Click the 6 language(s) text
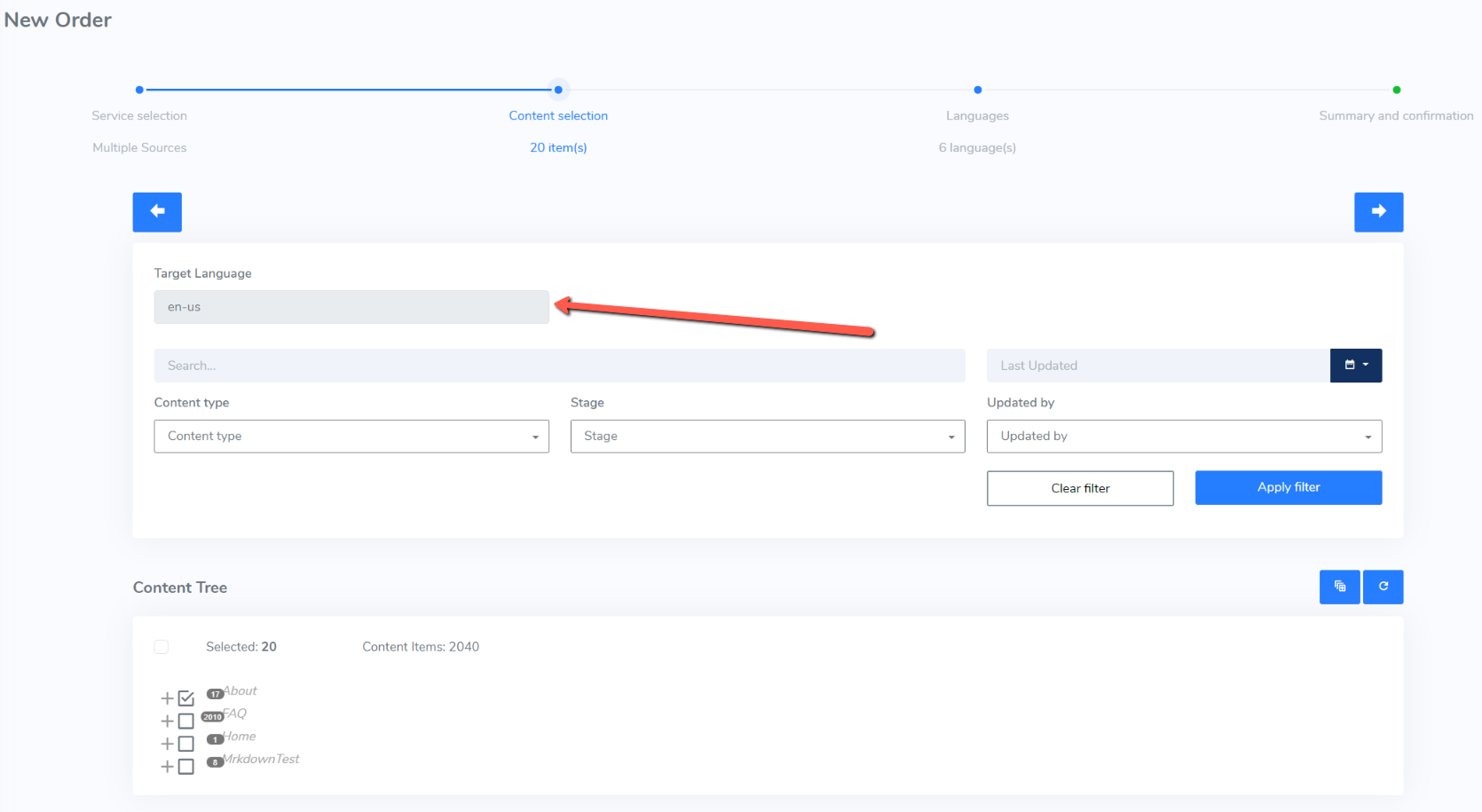Image resolution: width=1482 pixels, height=812 pixels. pos(977,148)
